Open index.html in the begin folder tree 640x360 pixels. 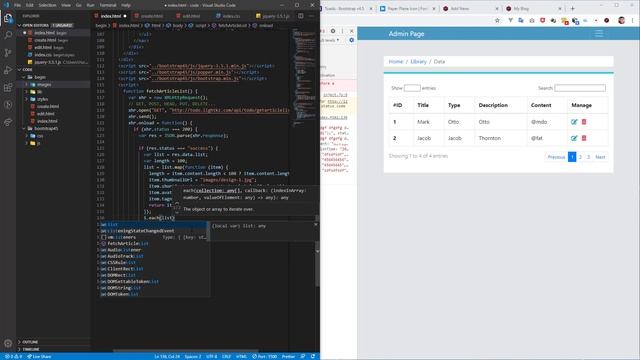pyautogui.click(x=47, y=121)
